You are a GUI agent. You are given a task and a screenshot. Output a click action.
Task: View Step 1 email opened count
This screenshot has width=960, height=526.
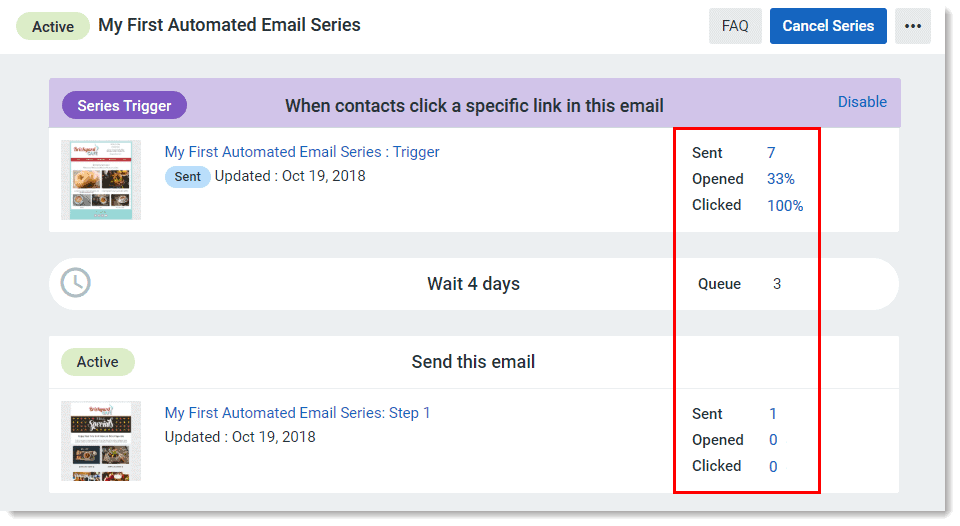pos(773,440)
